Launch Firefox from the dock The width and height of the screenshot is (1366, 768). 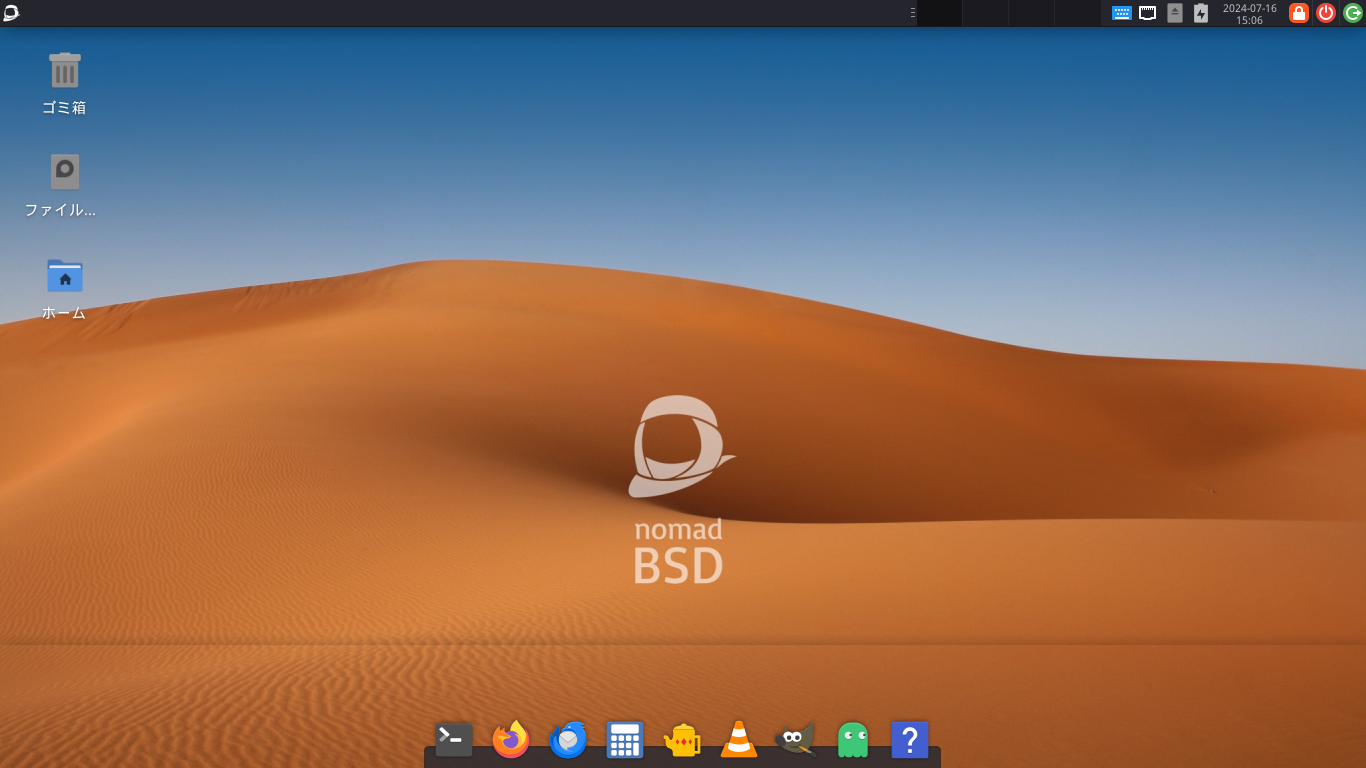click(509, 740)
